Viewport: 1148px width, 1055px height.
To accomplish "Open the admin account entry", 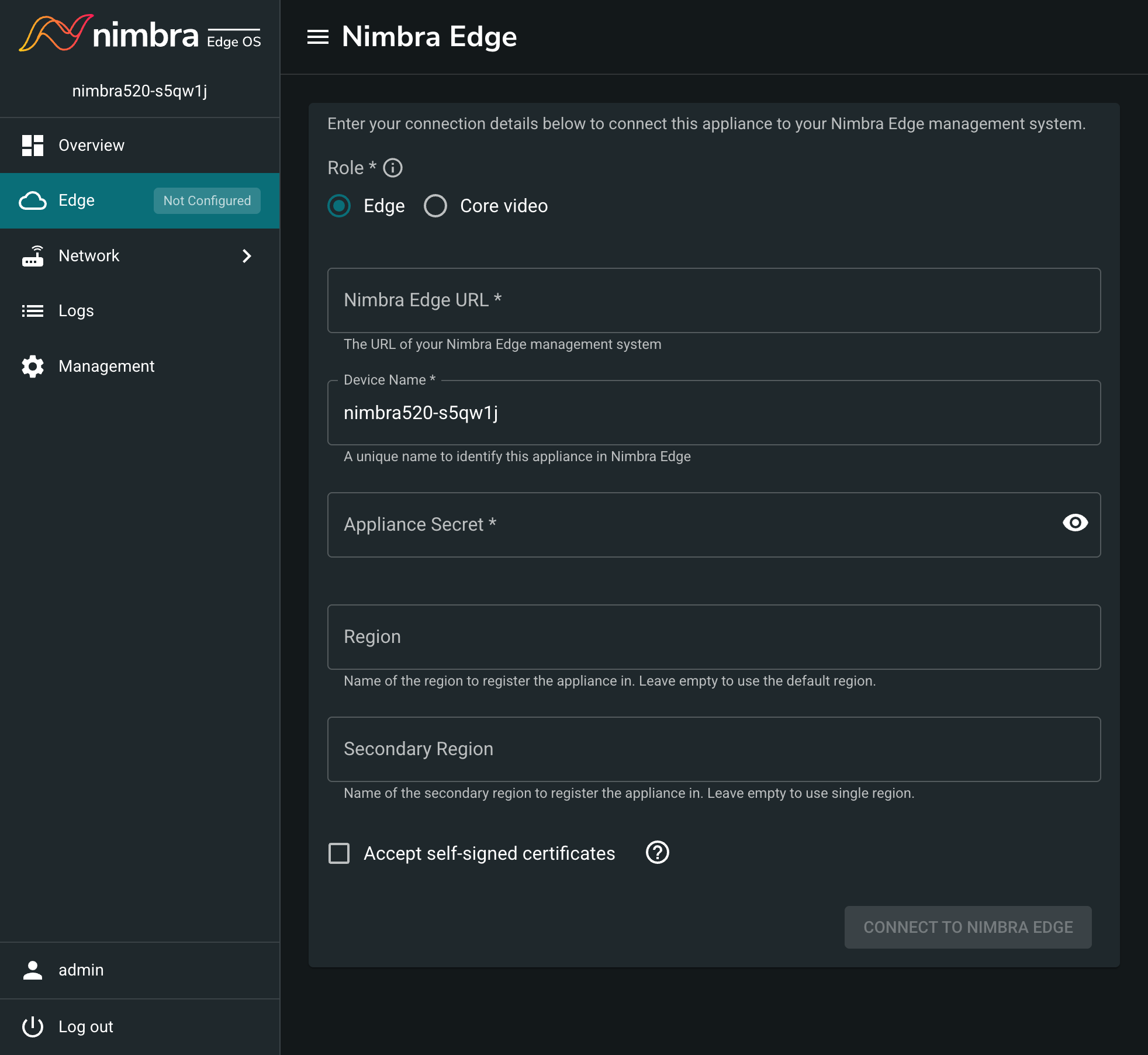I will (x=140, y=970).
